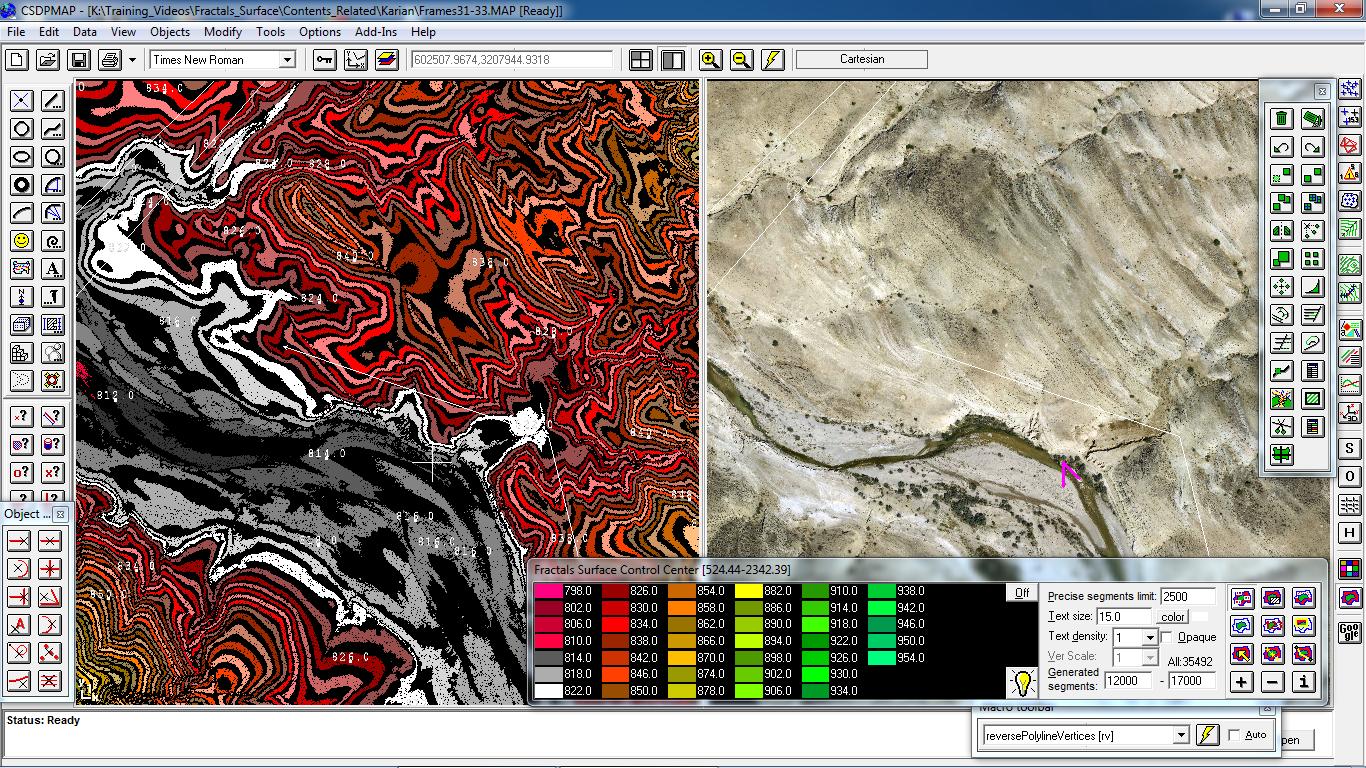The width and height of the screenshot is (1366, 768).
Task: Click the zoom in magnifier icon
Action: point(710,60)
